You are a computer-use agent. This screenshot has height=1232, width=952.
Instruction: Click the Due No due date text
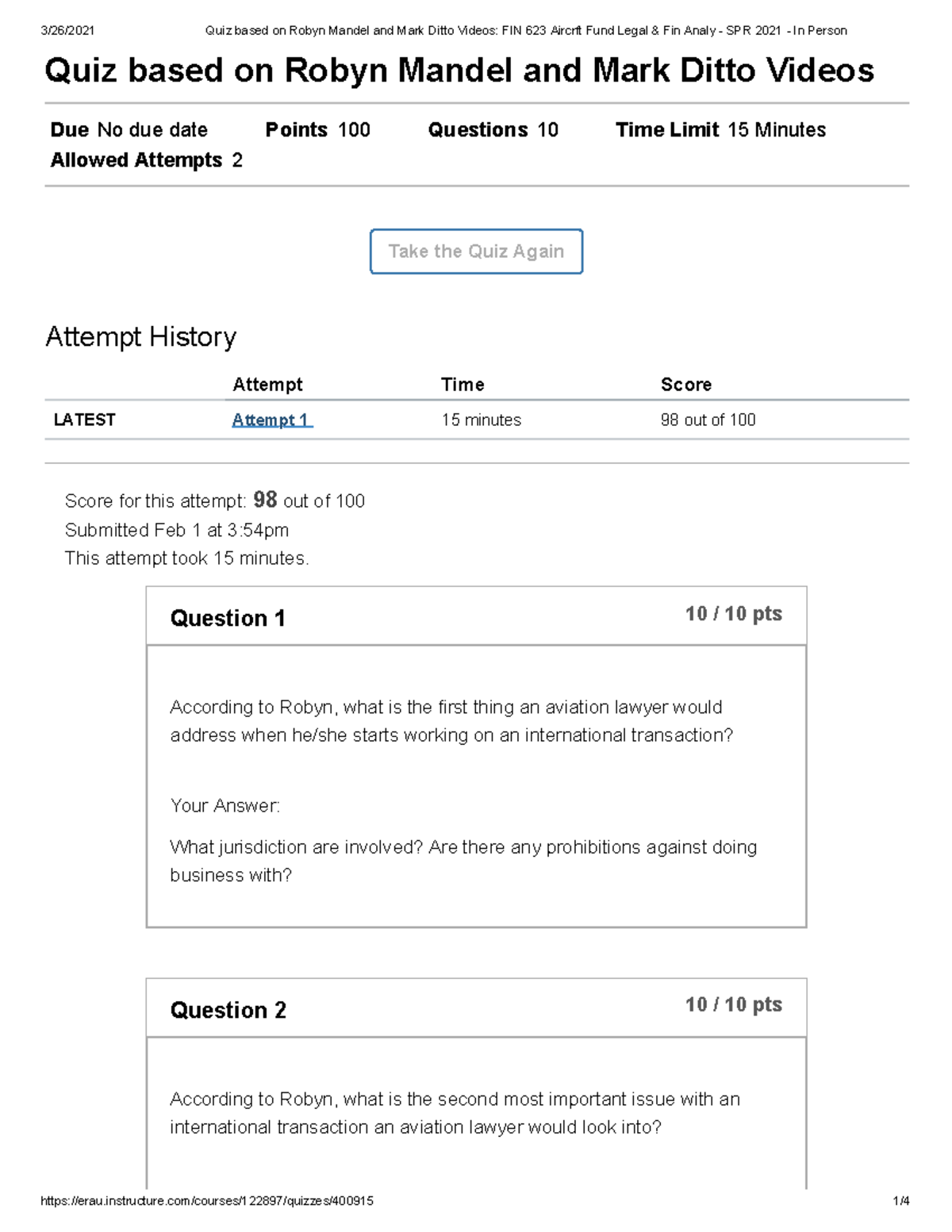click(129, 129)
